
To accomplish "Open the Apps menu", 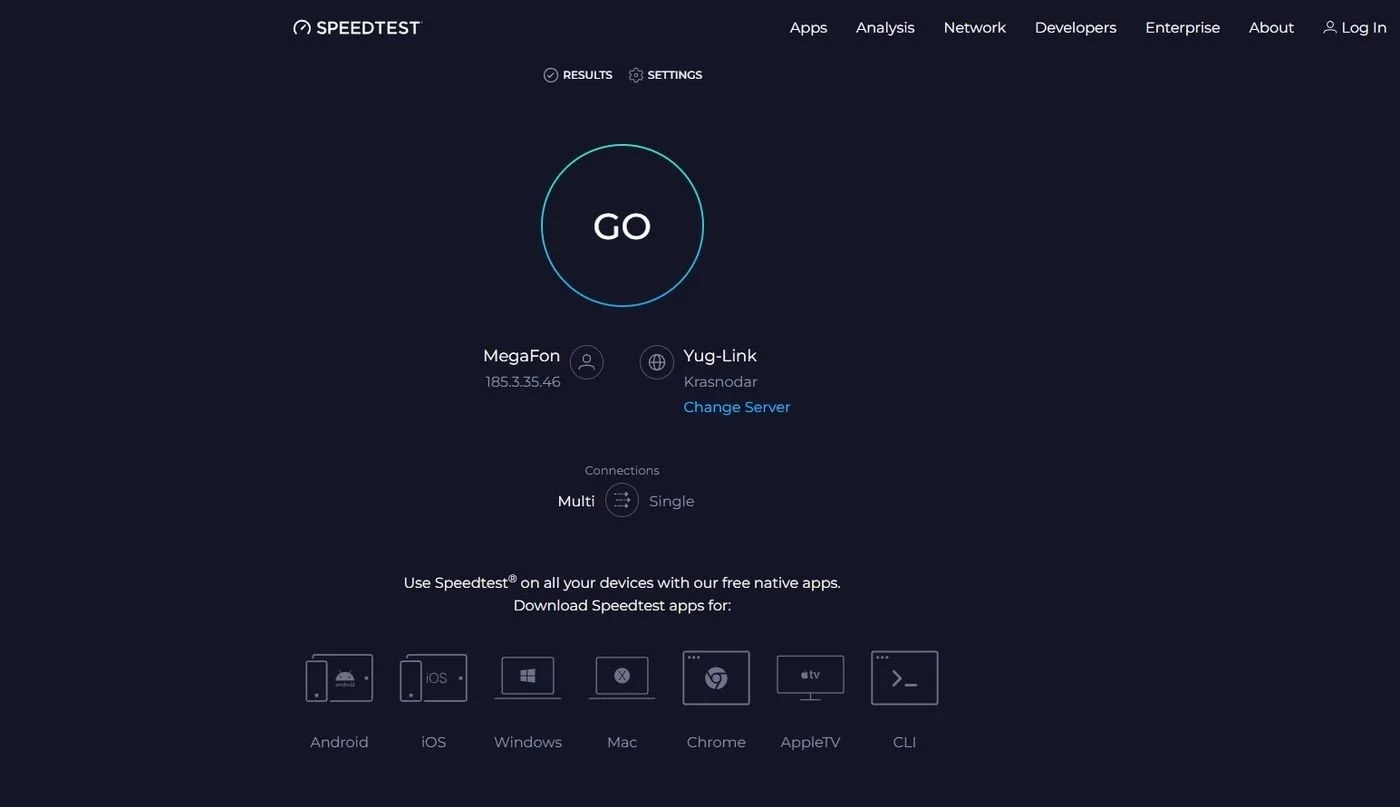I will tap(808, 28).
